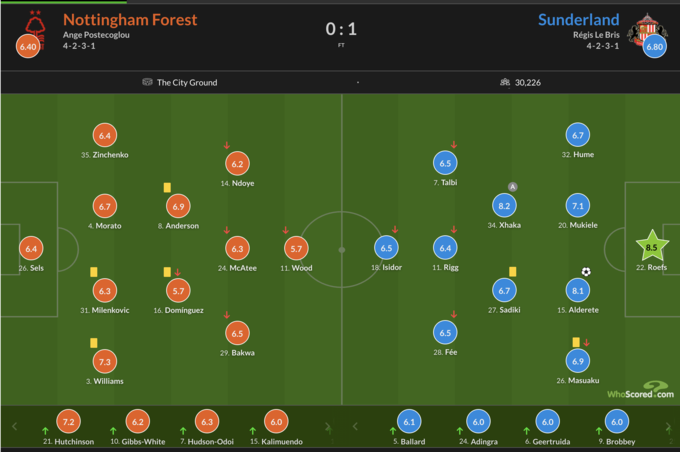Select Xhaka's 8.2 rating circle

[x=504, y=206]
